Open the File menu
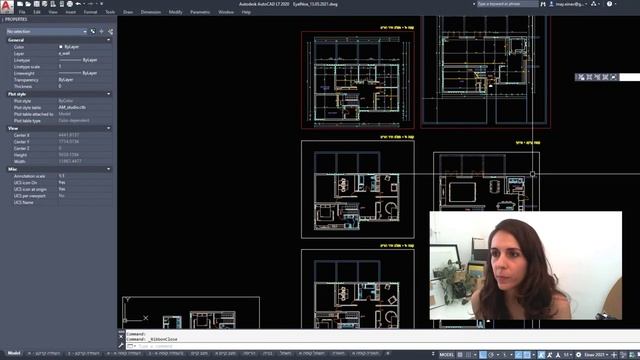The width and height of the screenshot is (640, 360). click(x=22, y=12)
